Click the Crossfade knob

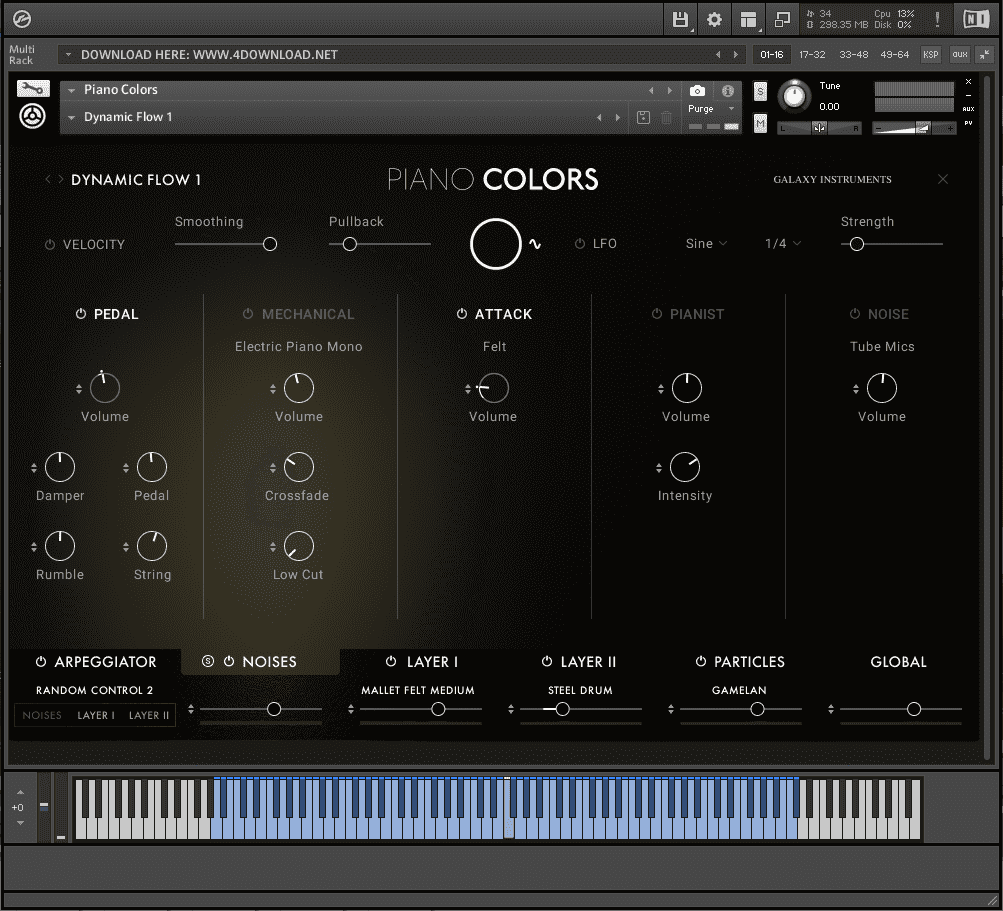[298, 467]
